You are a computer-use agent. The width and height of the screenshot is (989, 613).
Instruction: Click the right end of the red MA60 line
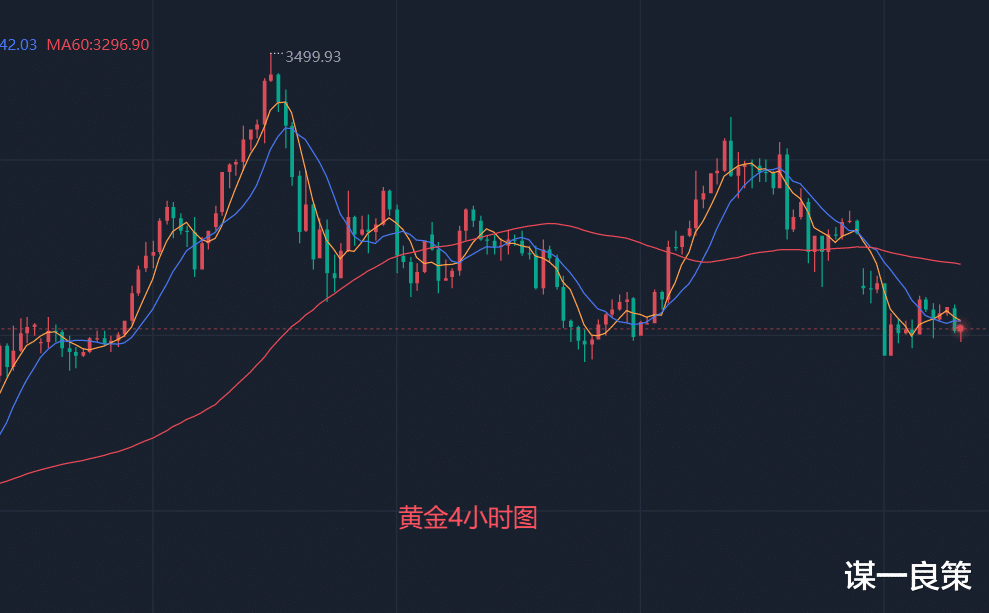click(959, 264)
